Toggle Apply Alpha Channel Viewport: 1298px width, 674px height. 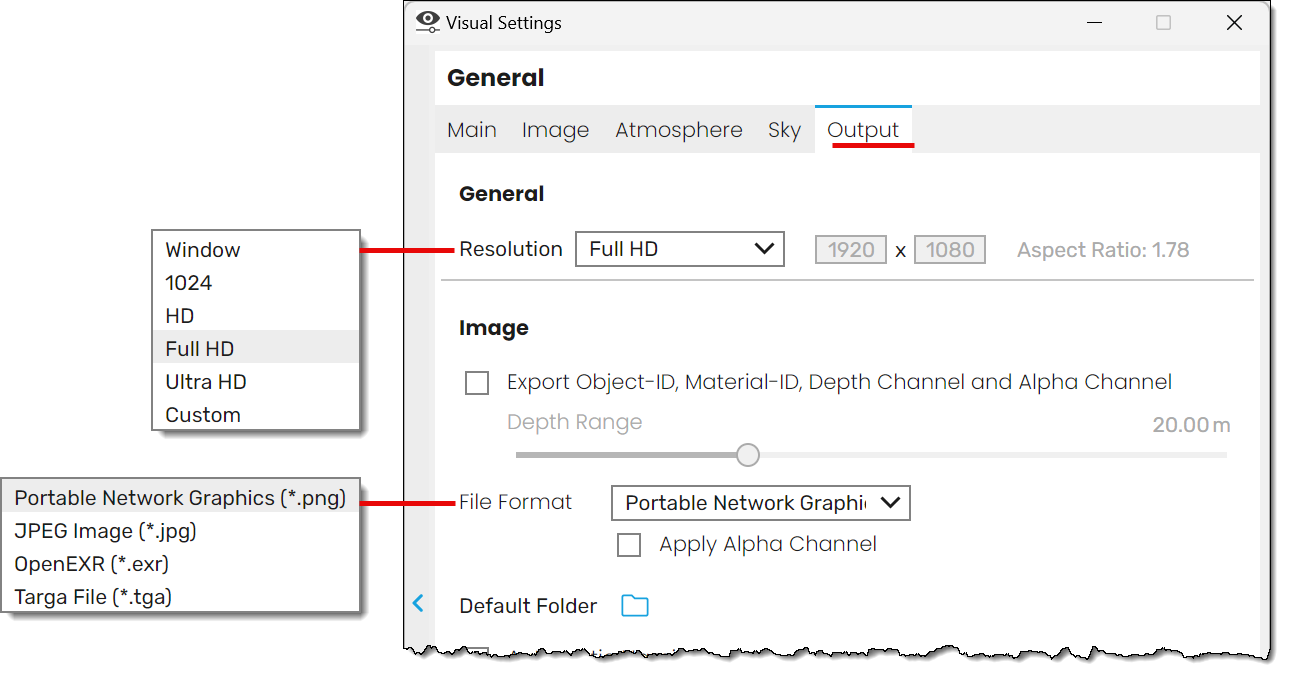coord(629,544)
